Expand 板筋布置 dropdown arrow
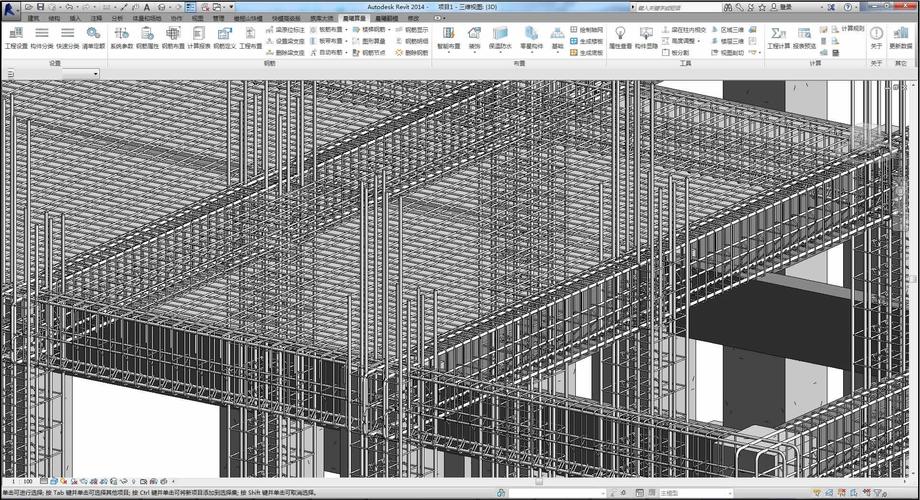Screen dimensions: 920x500 click(346, 29)
